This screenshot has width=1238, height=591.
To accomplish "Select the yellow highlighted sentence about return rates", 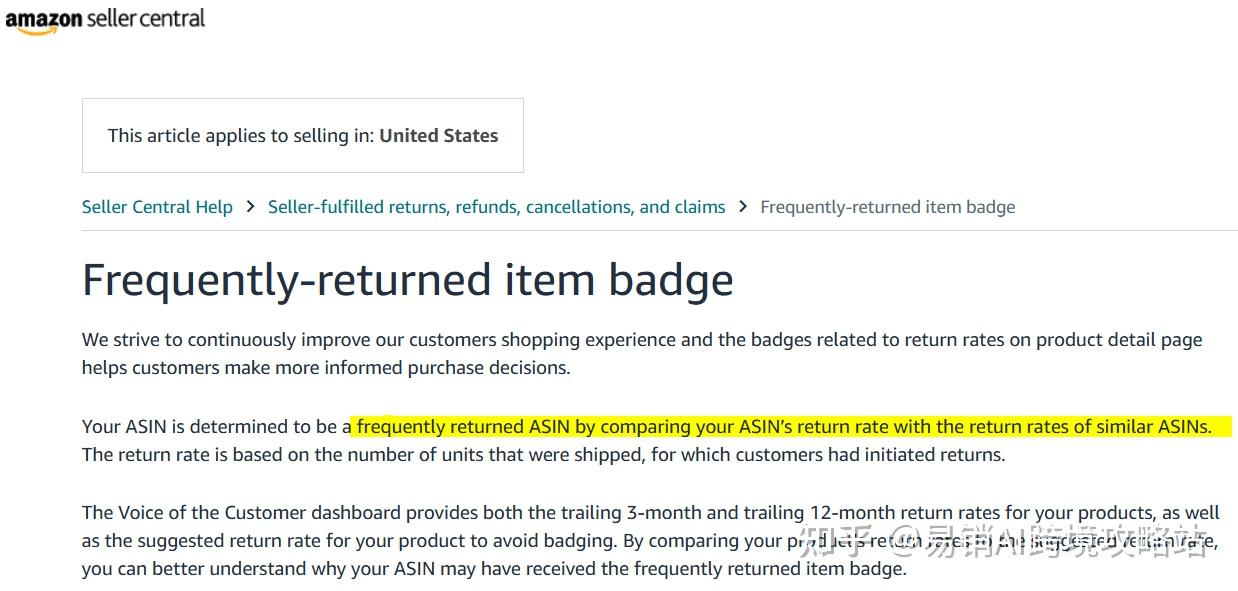I will point(782,426).
